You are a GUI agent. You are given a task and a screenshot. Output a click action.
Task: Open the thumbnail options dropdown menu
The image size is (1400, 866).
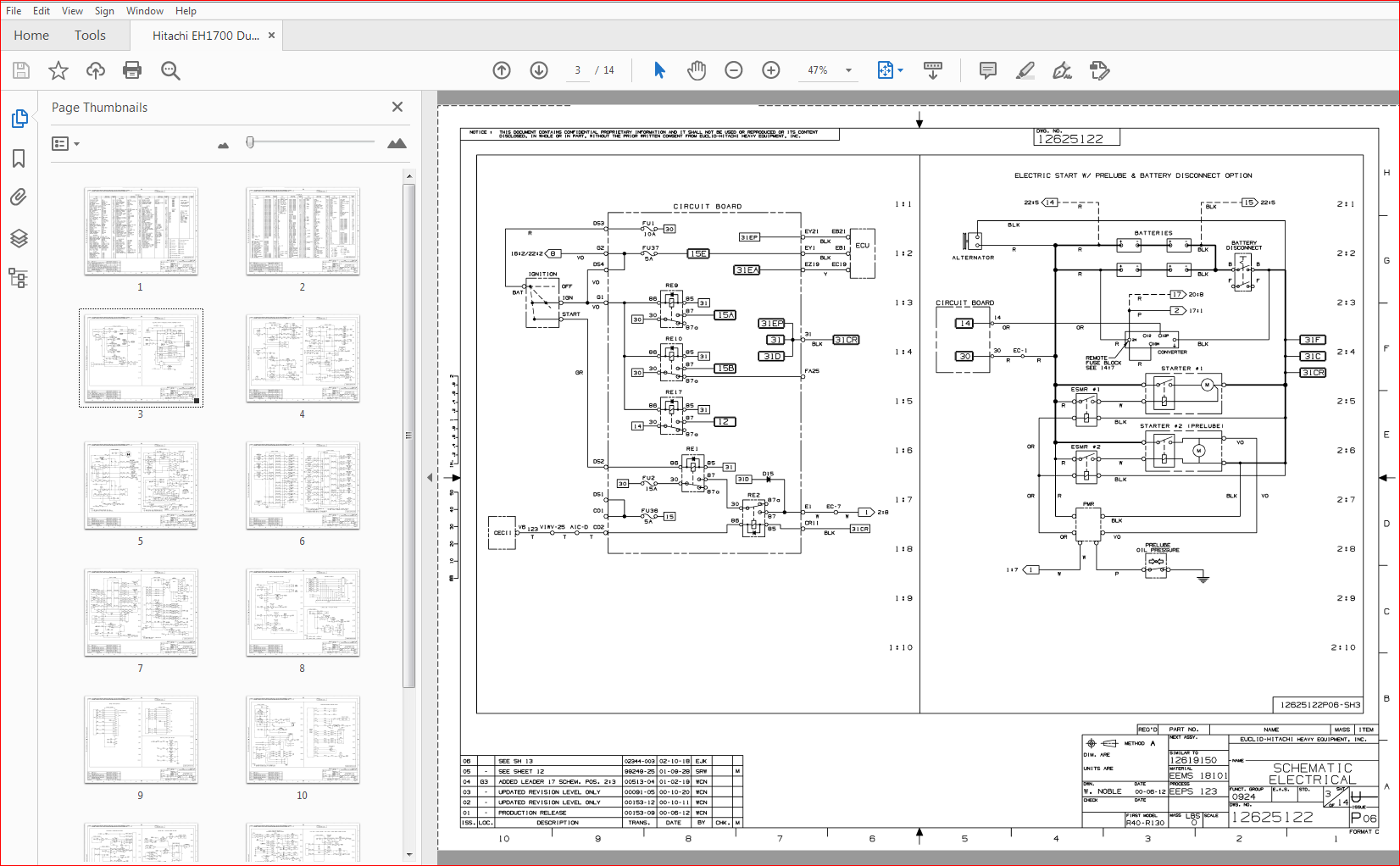[65, 144]
